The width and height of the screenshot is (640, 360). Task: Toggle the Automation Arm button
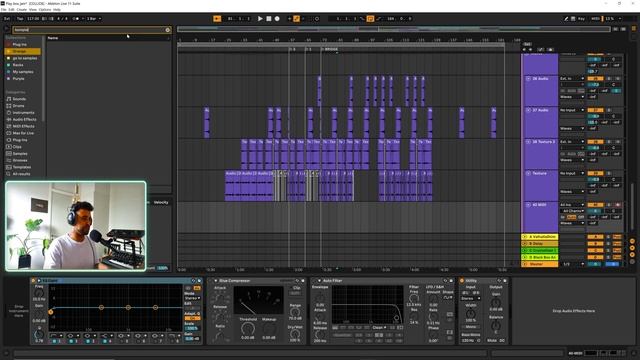click(x=297, y=18)
